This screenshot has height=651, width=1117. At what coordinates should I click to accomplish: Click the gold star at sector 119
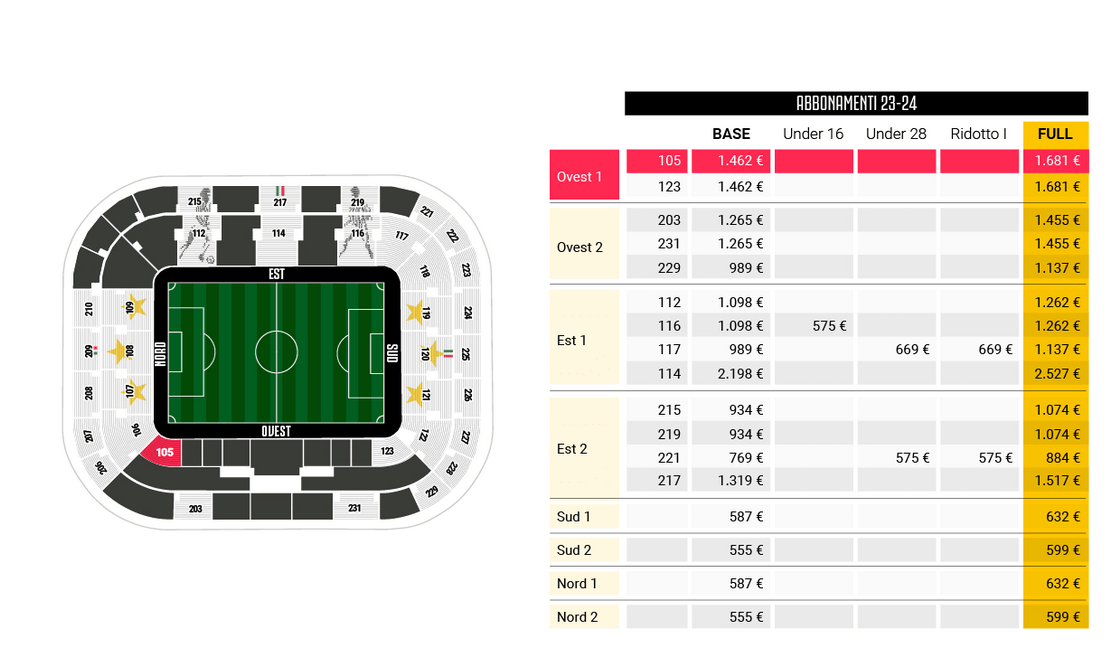click(415, 312)
